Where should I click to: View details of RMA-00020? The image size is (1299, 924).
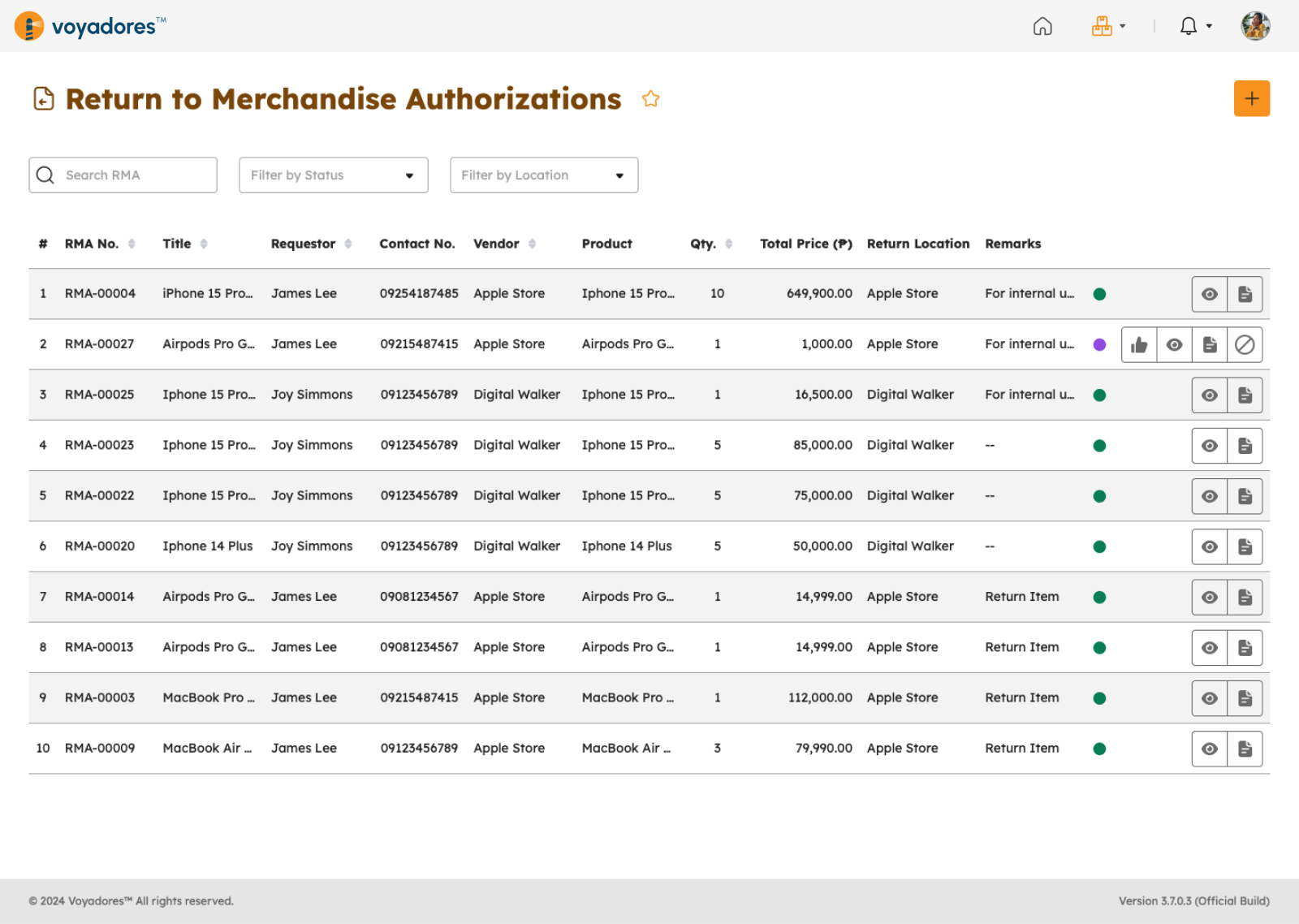click(x=1210, y=546)
